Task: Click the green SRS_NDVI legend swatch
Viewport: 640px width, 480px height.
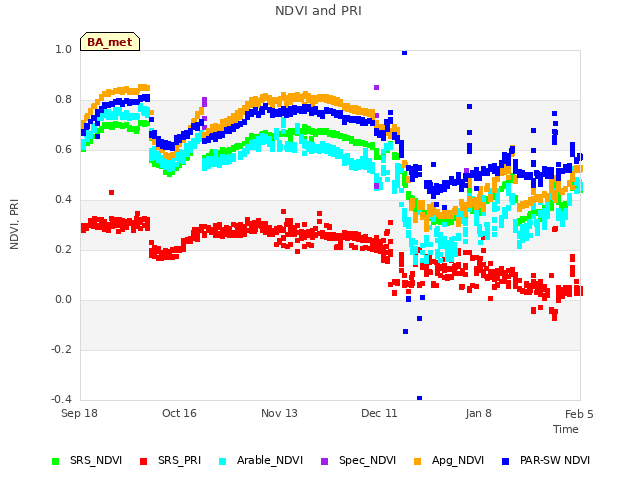Action: (x=56, y=461)
